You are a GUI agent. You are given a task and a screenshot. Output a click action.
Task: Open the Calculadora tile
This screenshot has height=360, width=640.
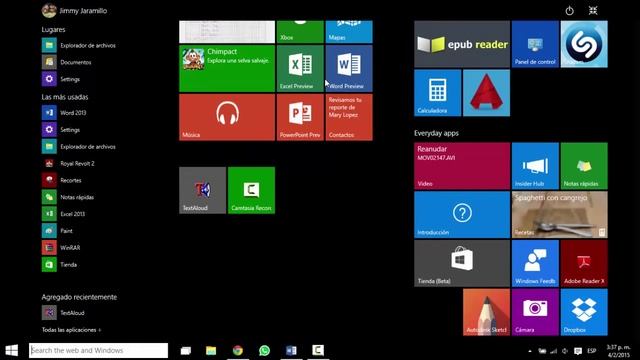(x=438, y=93)
